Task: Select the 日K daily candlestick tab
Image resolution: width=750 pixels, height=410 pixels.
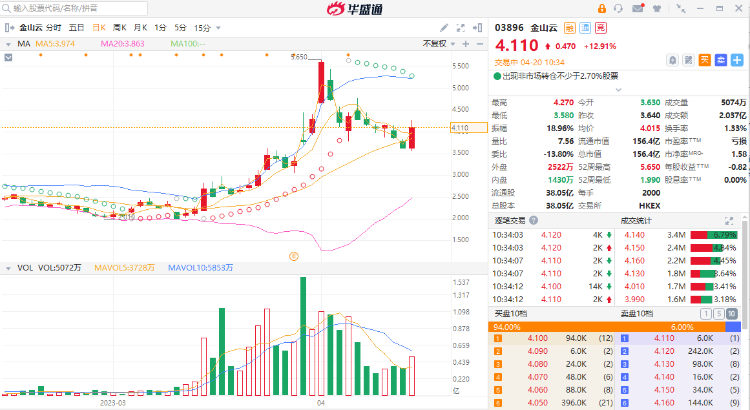Action: pos(99,28)
